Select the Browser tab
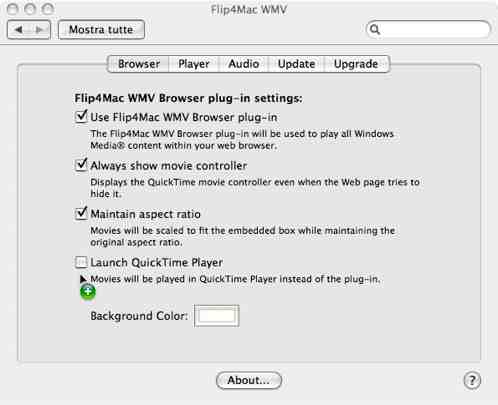This screenshot has height=405, width=498. (139, 64)
